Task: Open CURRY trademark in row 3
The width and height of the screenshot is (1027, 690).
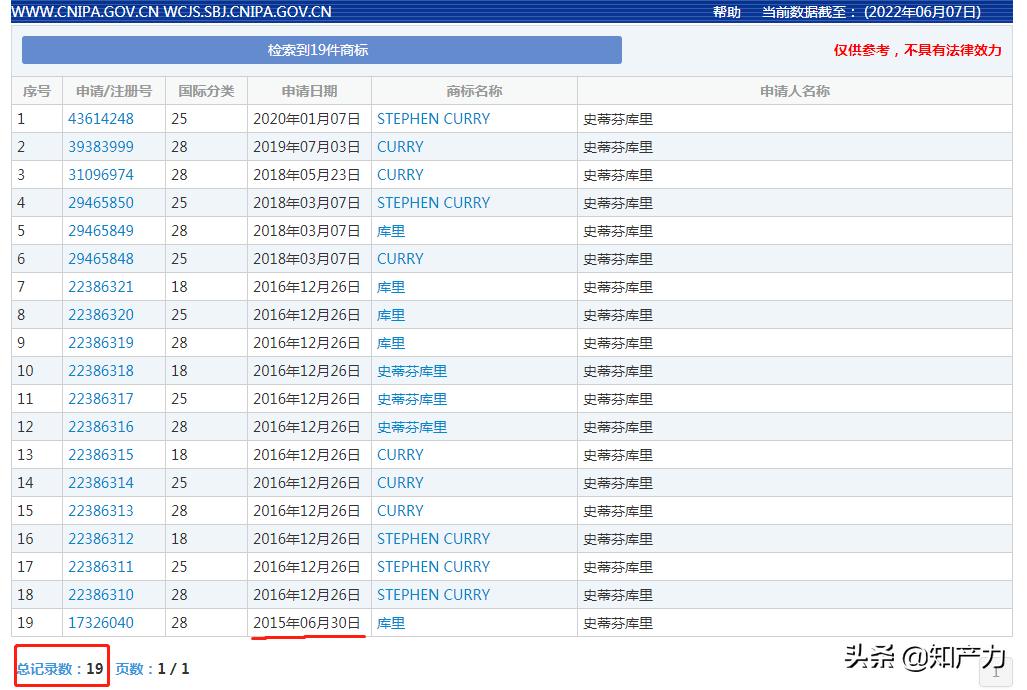Action: [400, 175]
